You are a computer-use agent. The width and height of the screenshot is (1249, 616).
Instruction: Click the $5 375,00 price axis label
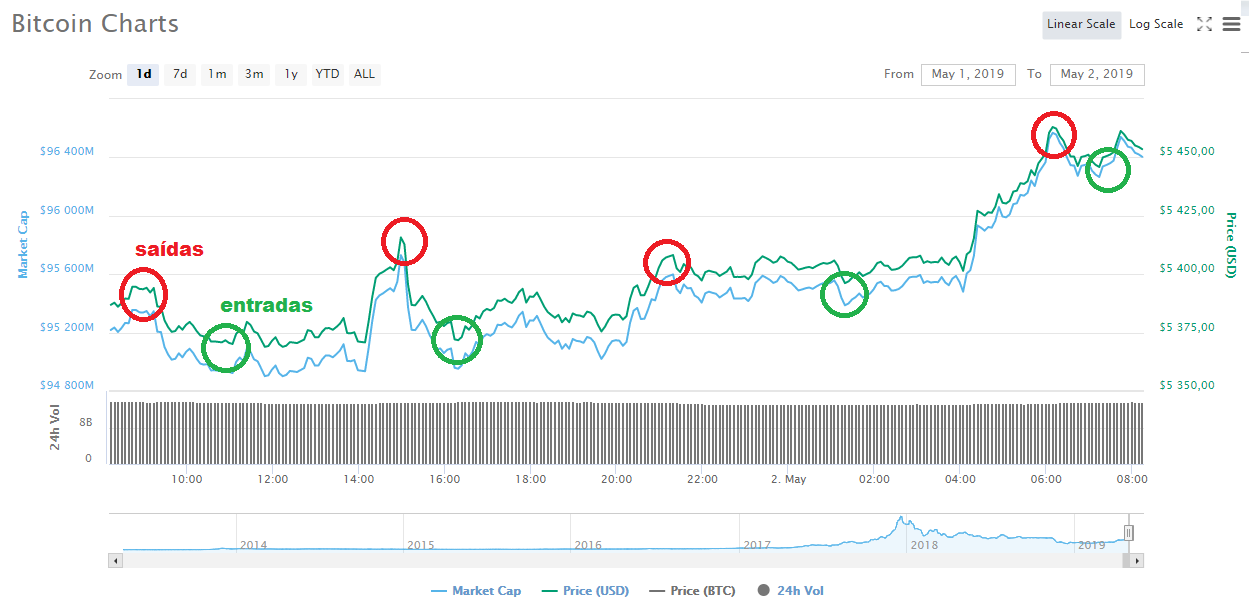1187,328
